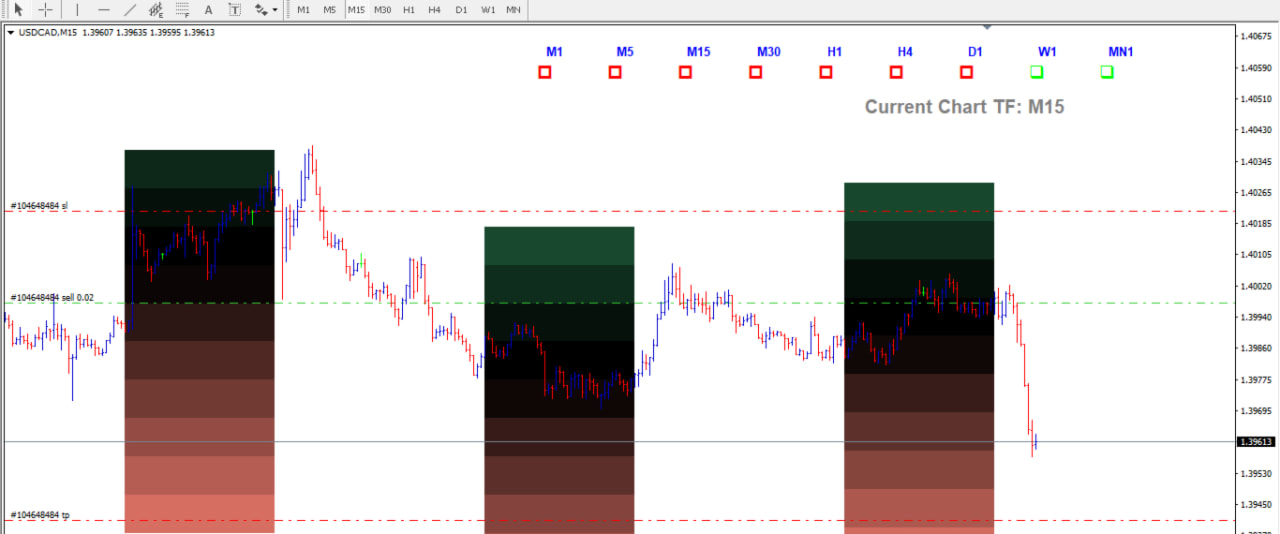The image size is (1280, 534).
Task: Switch chart to MN timeframe in toolbar
Action: [513, 10]
